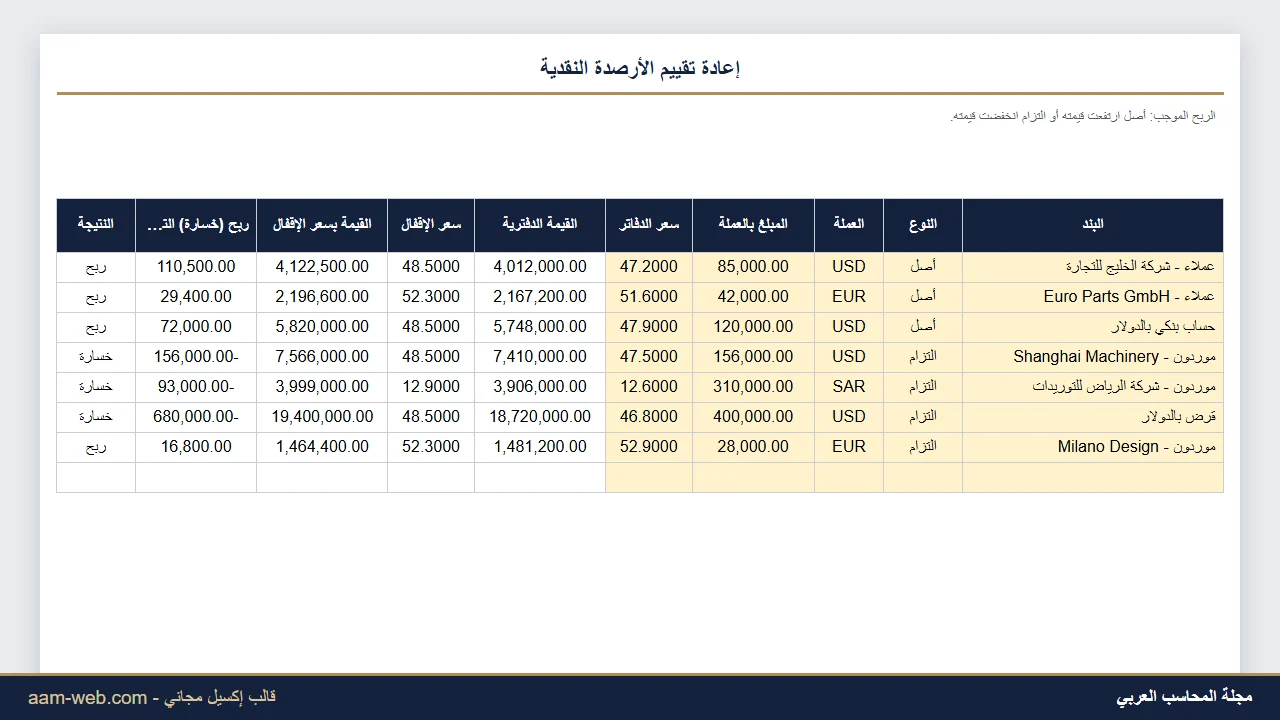Select the القيمة الدفترية column header
This screenshot has width=1280, height=720.
click(x=540, y=225)
